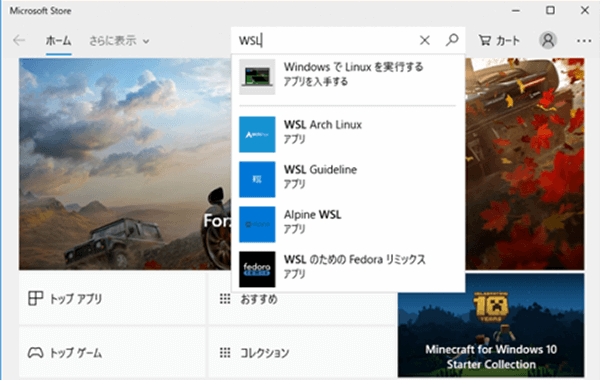Click the トップ ゲーム controller icon
Viewport: 600px width, 380px height.
pos(35,352)
